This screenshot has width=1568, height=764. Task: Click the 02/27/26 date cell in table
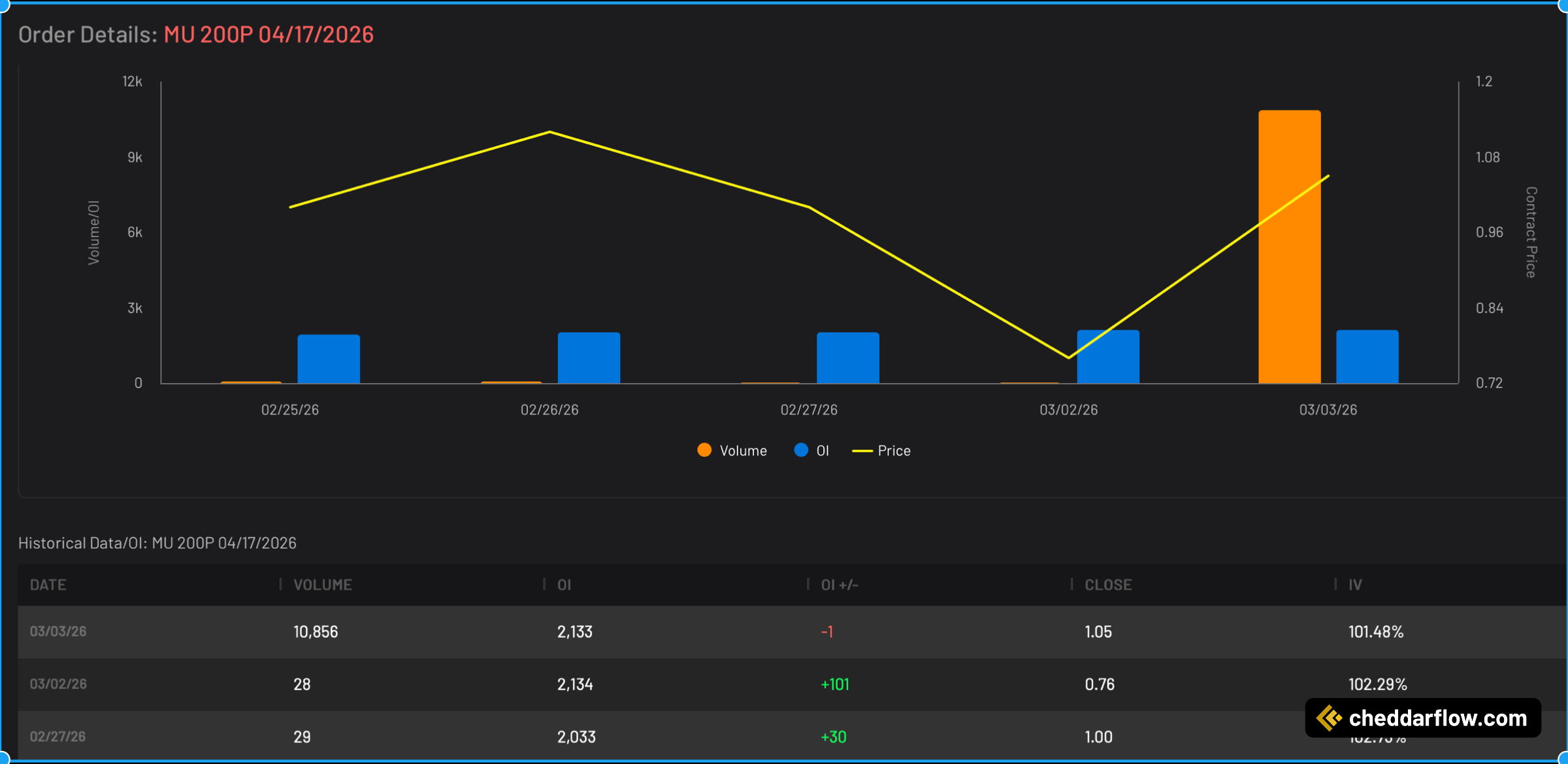pos(58,737)
